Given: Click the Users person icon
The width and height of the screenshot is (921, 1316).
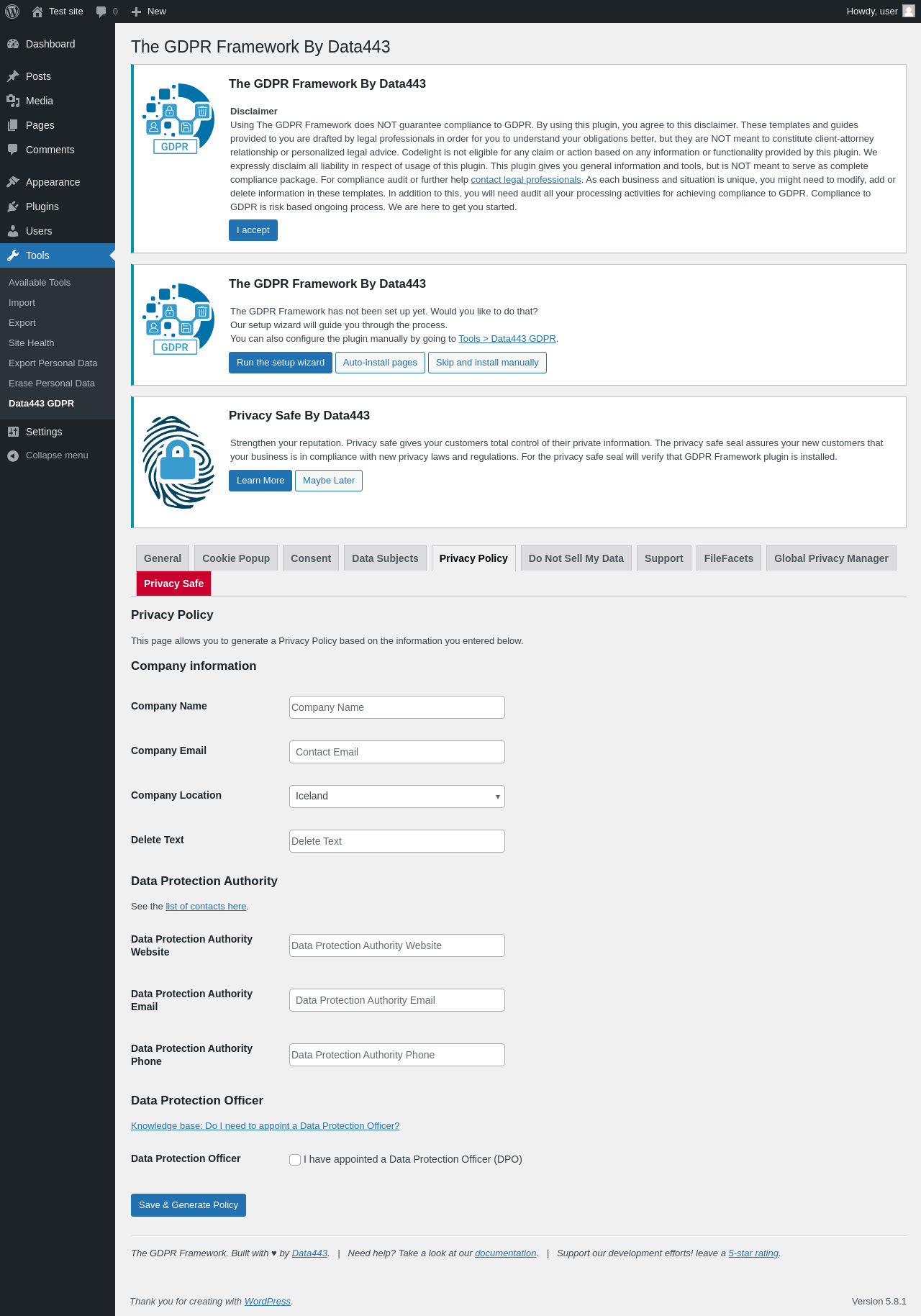Looking at the screenshot, I should 13,231.
